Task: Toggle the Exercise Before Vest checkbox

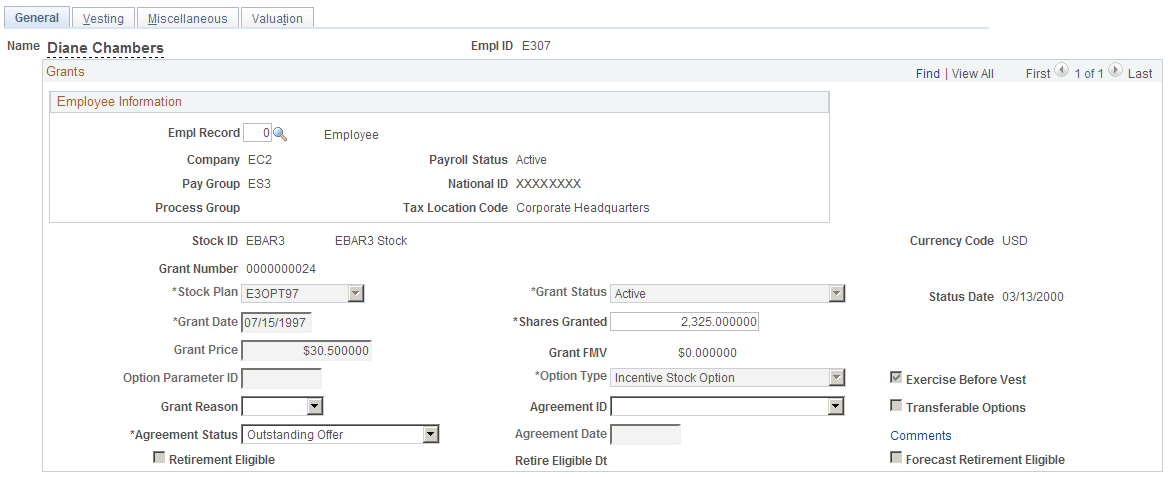Action: click(x=896, y=378)
